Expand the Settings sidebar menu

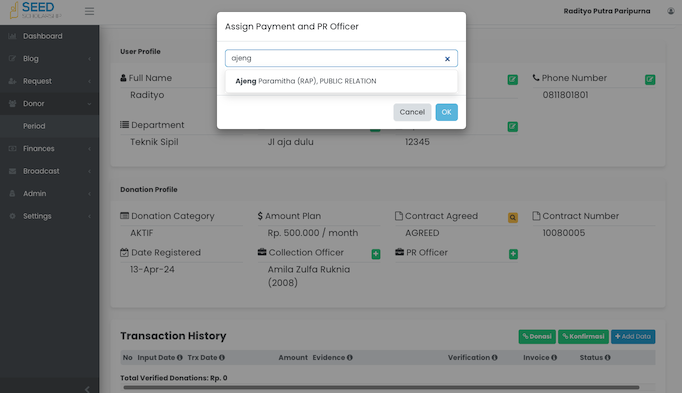[50, 216]
